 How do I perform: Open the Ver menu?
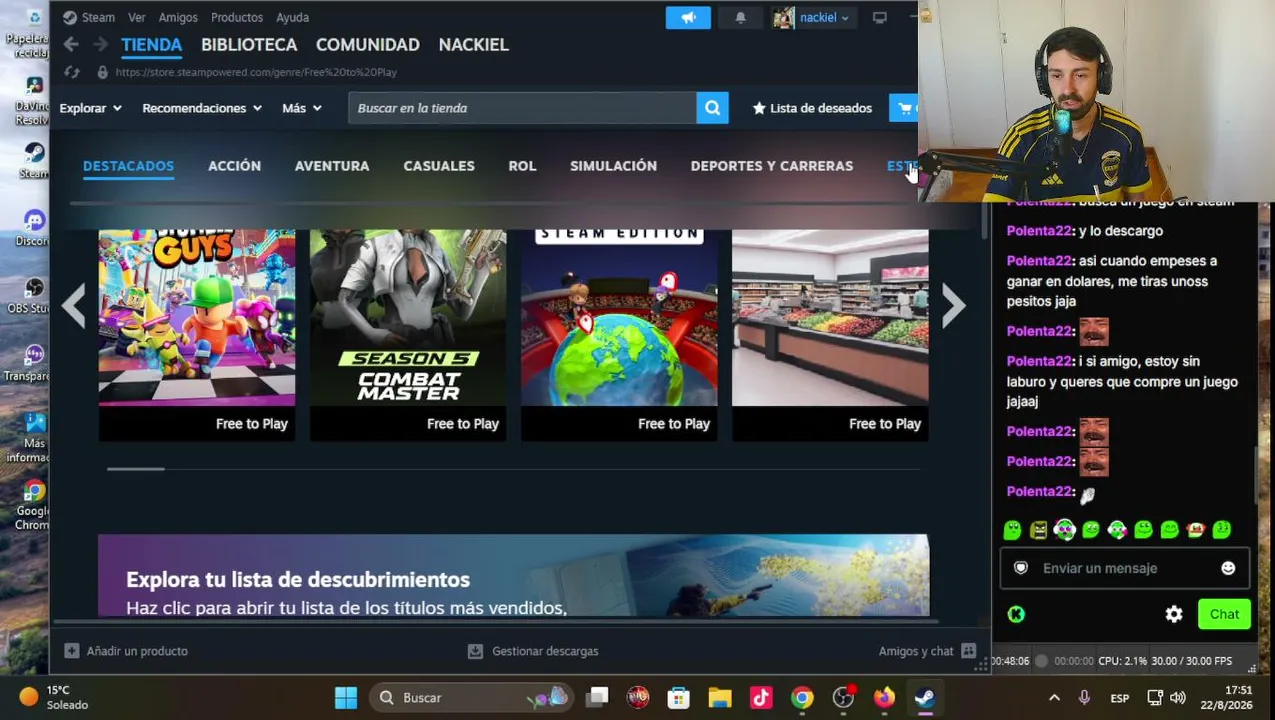pos(137,17)
